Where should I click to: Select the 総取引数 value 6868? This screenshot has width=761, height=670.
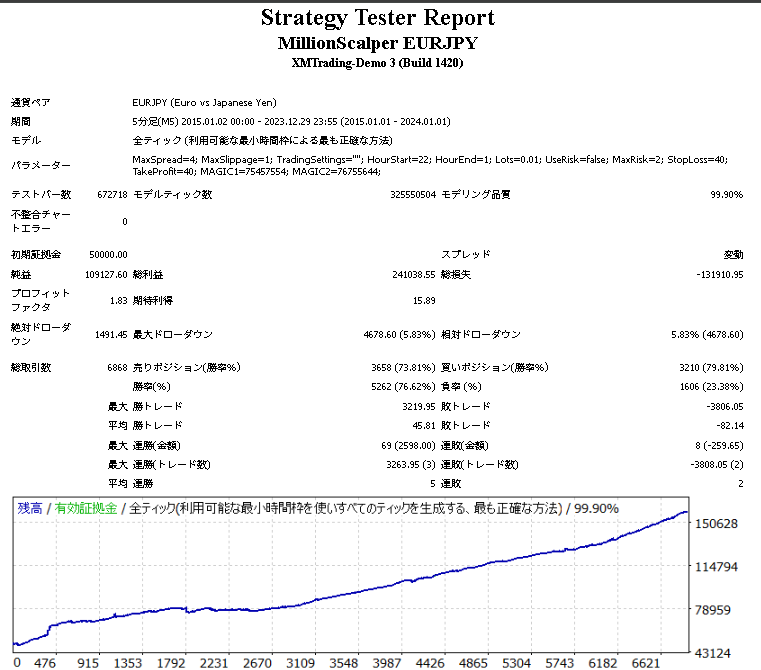(x=117, y=368)
